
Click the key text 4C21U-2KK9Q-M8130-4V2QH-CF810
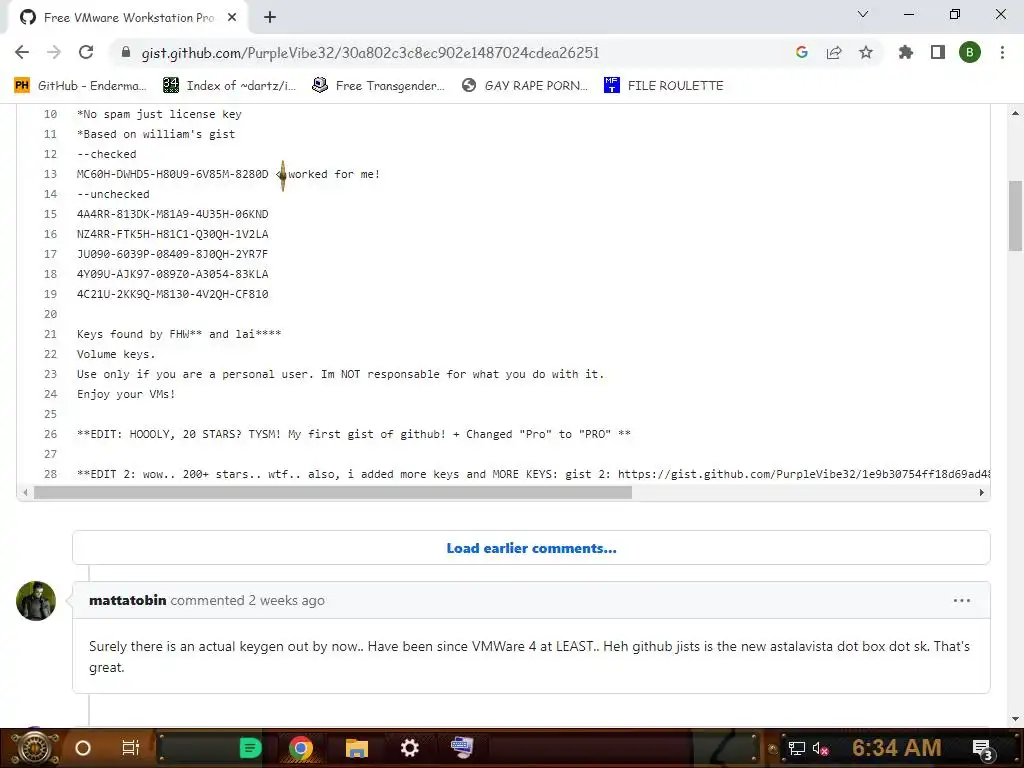pyautogui.click(x=172, y=294)
